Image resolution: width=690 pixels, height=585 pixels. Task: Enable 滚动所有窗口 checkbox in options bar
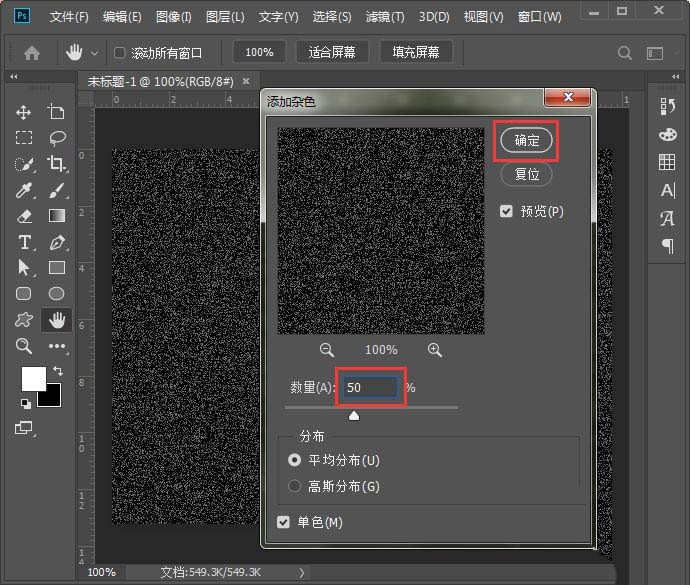click(120, 52)
